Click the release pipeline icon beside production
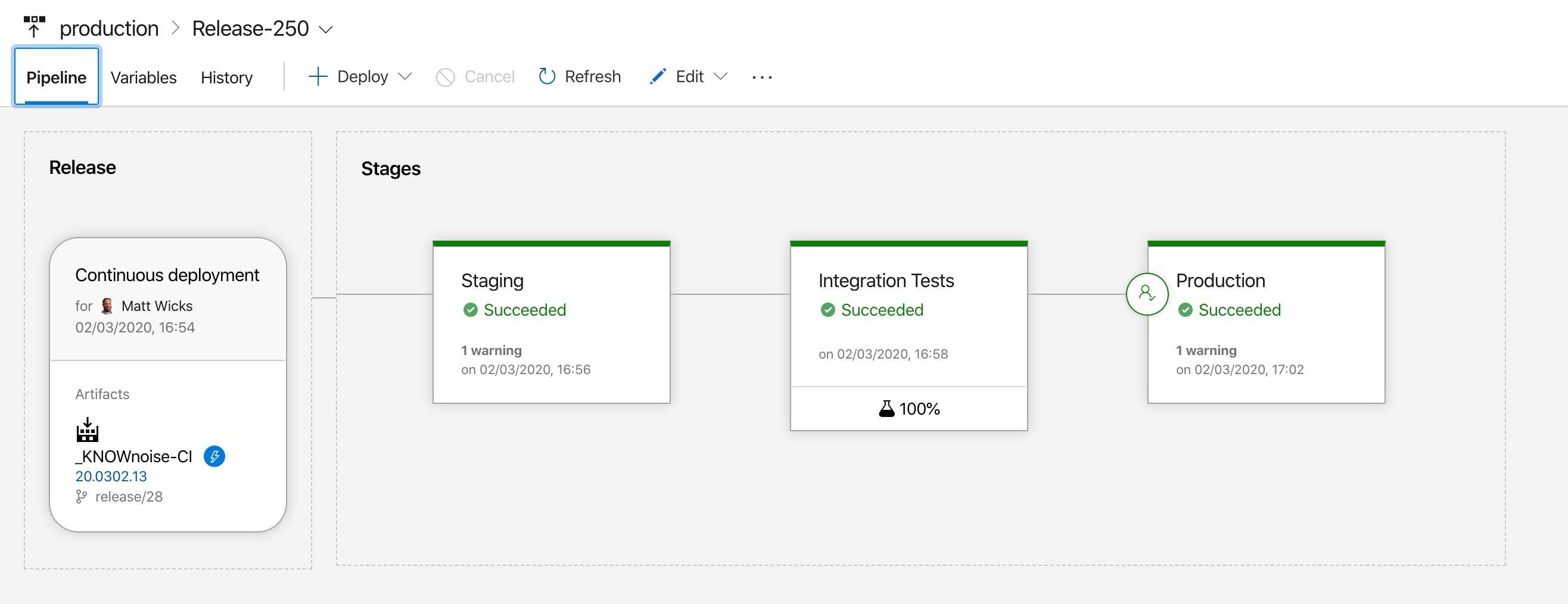The height and width of the screenshot is (604, 1568). point(34,27)
